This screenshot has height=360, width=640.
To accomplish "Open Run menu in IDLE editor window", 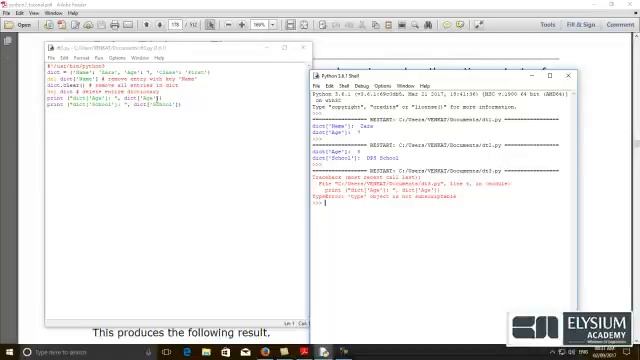I will [x=99, y=58].
